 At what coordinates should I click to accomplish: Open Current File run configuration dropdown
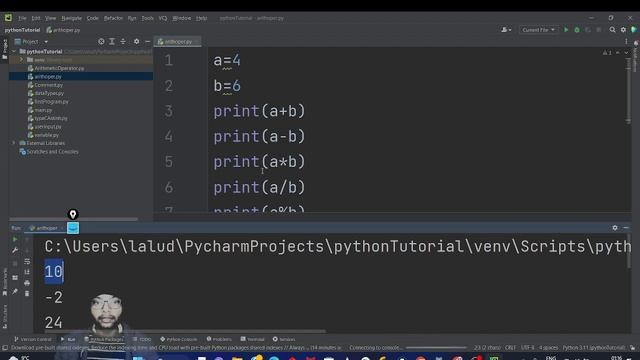(x=538, y=30)
